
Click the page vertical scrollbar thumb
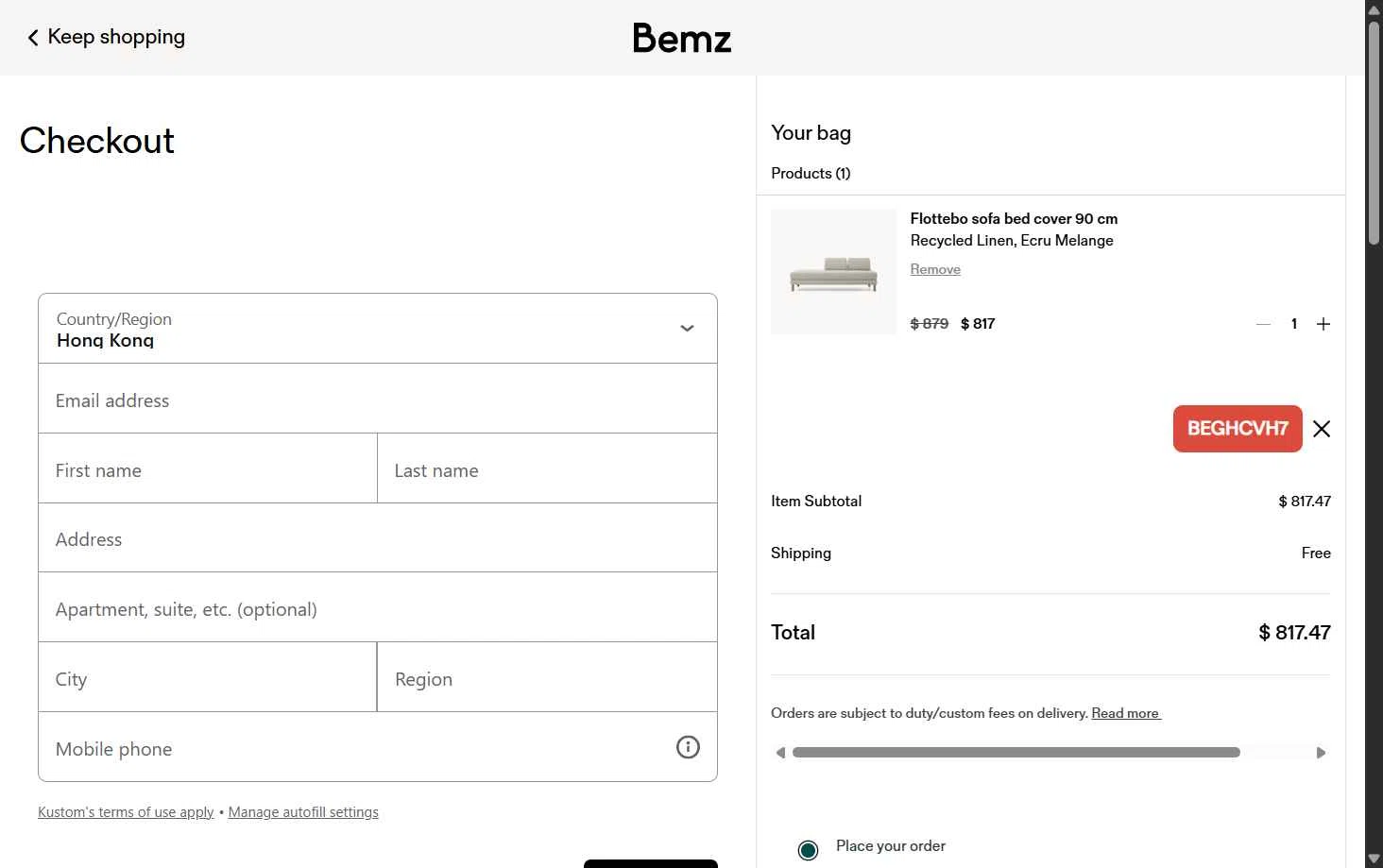[1374, 132]
